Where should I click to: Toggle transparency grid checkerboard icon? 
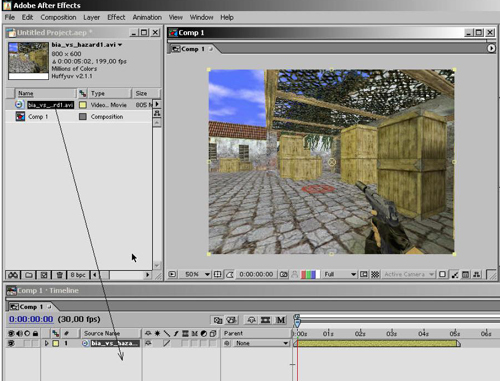375,274
